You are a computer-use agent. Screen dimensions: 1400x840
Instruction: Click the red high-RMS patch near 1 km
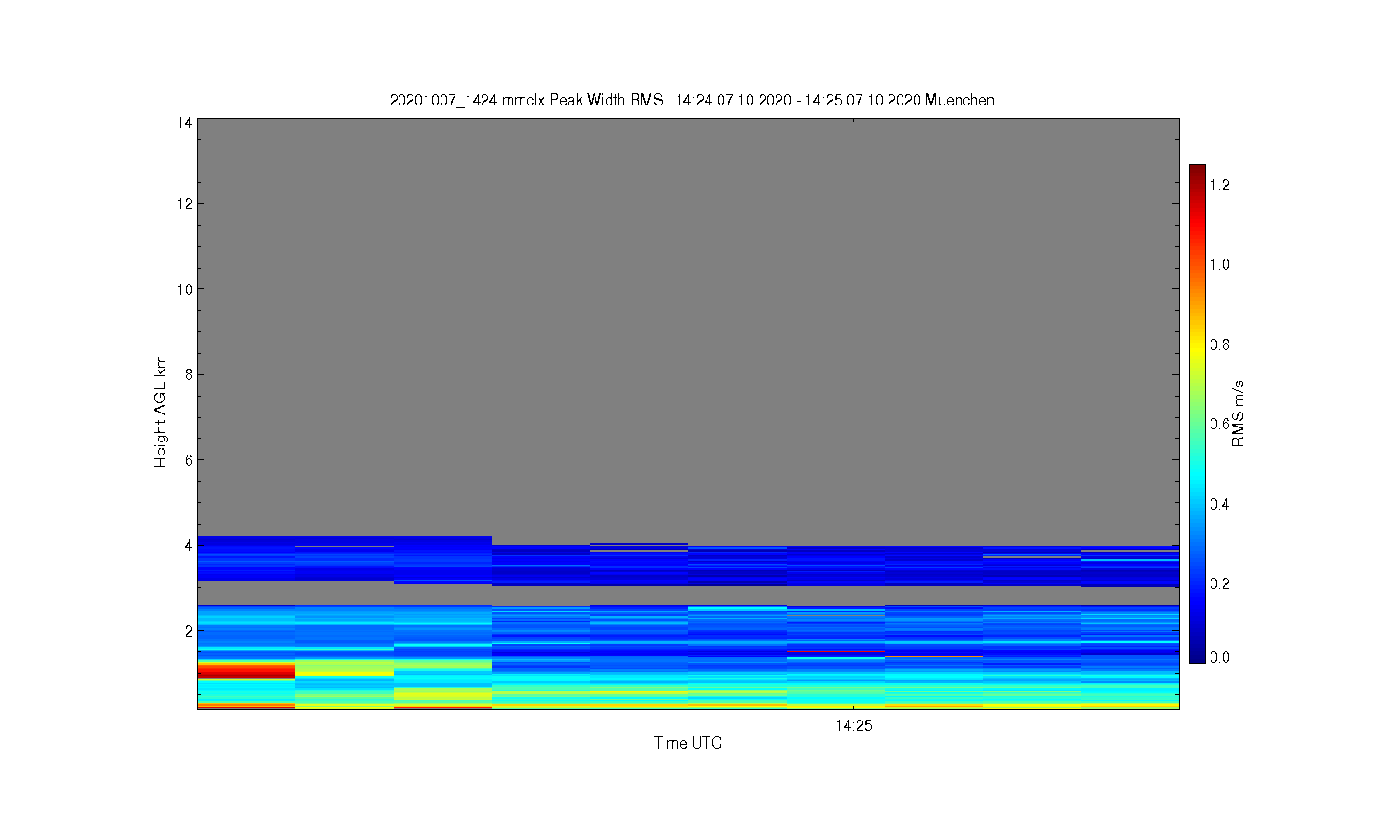[x=246, y=669]
